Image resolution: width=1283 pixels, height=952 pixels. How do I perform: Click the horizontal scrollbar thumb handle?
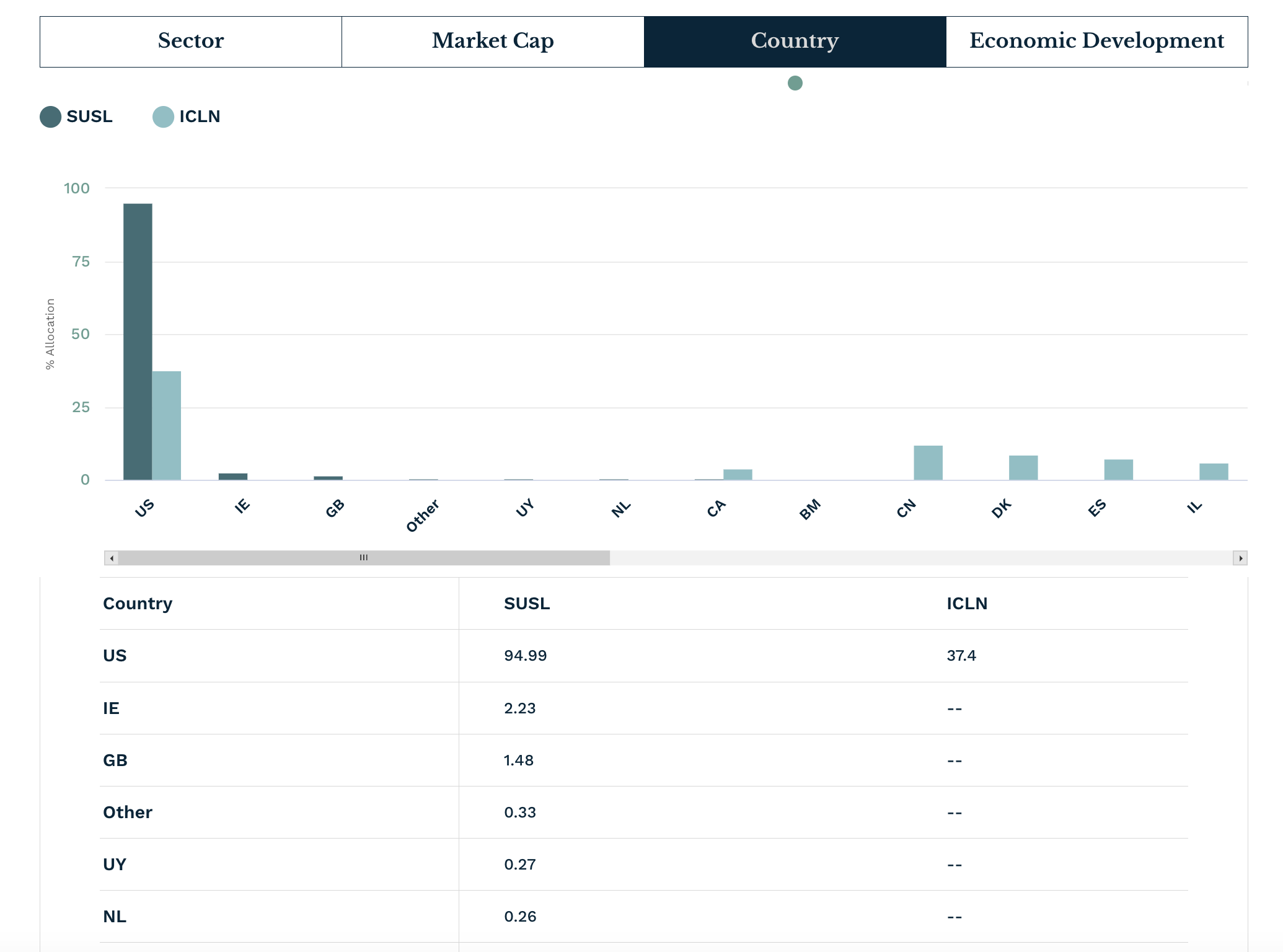364,558
